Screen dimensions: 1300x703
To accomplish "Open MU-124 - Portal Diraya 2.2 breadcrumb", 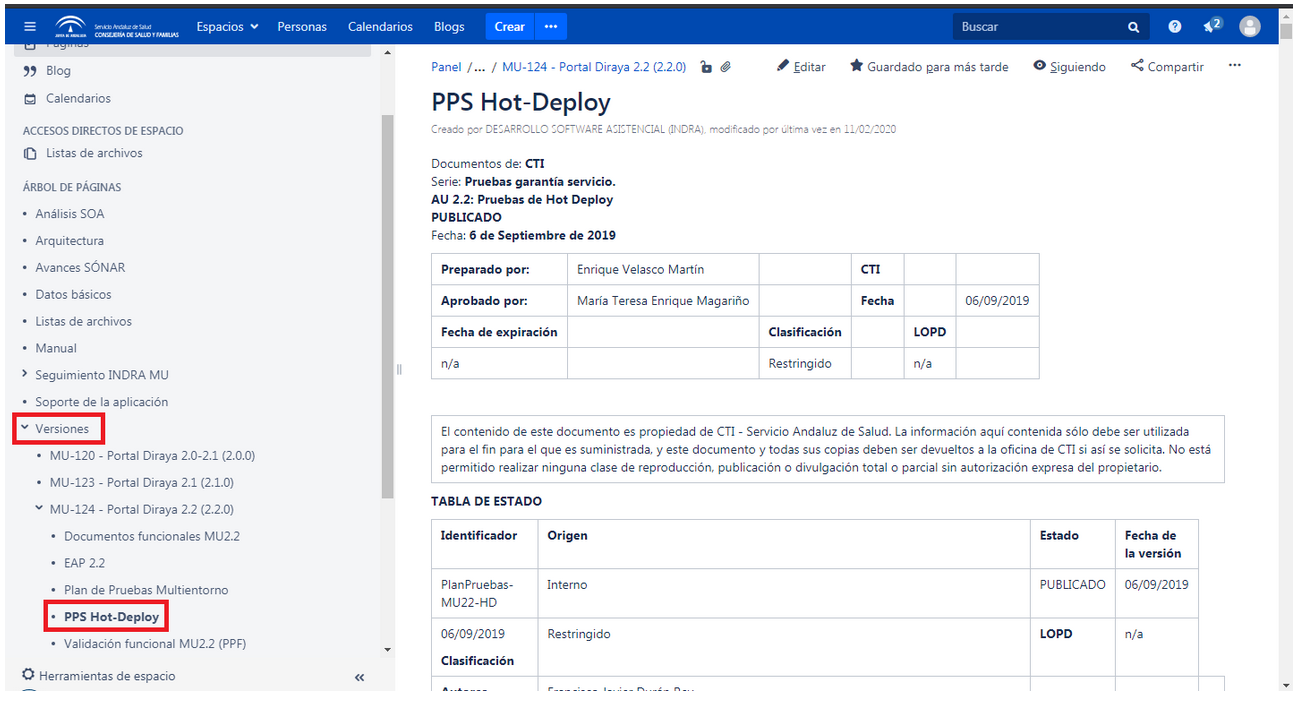I will tap(594, 67).
